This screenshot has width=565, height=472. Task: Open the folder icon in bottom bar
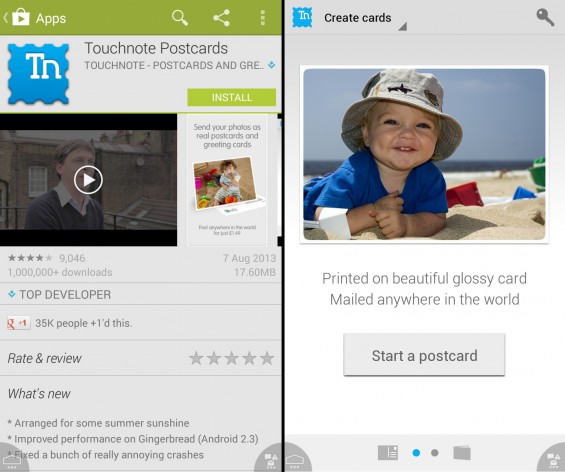462,453
